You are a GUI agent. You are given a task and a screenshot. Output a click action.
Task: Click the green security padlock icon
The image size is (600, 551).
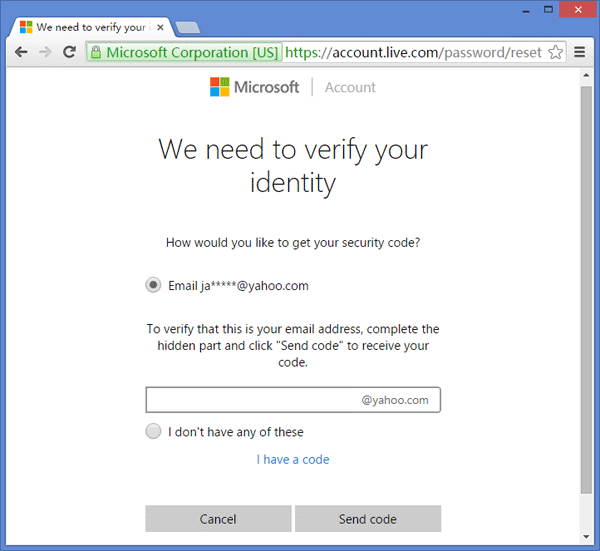(x=95, y=52)
